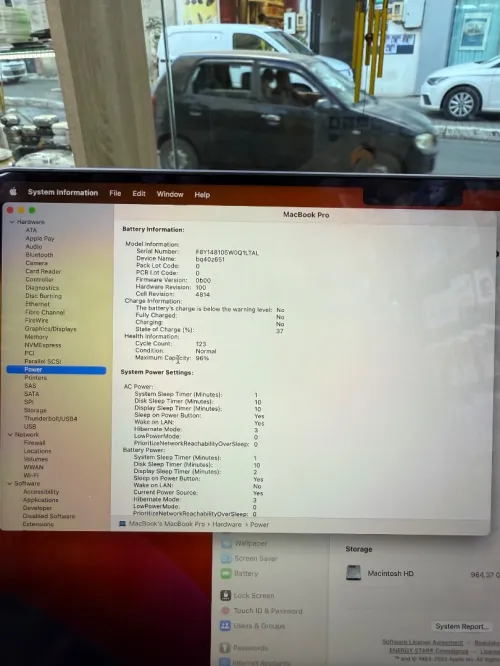Screen dimensions: 500x666
Task: Select Parallel SCSI in the sidebar
Action: (43, 361)
